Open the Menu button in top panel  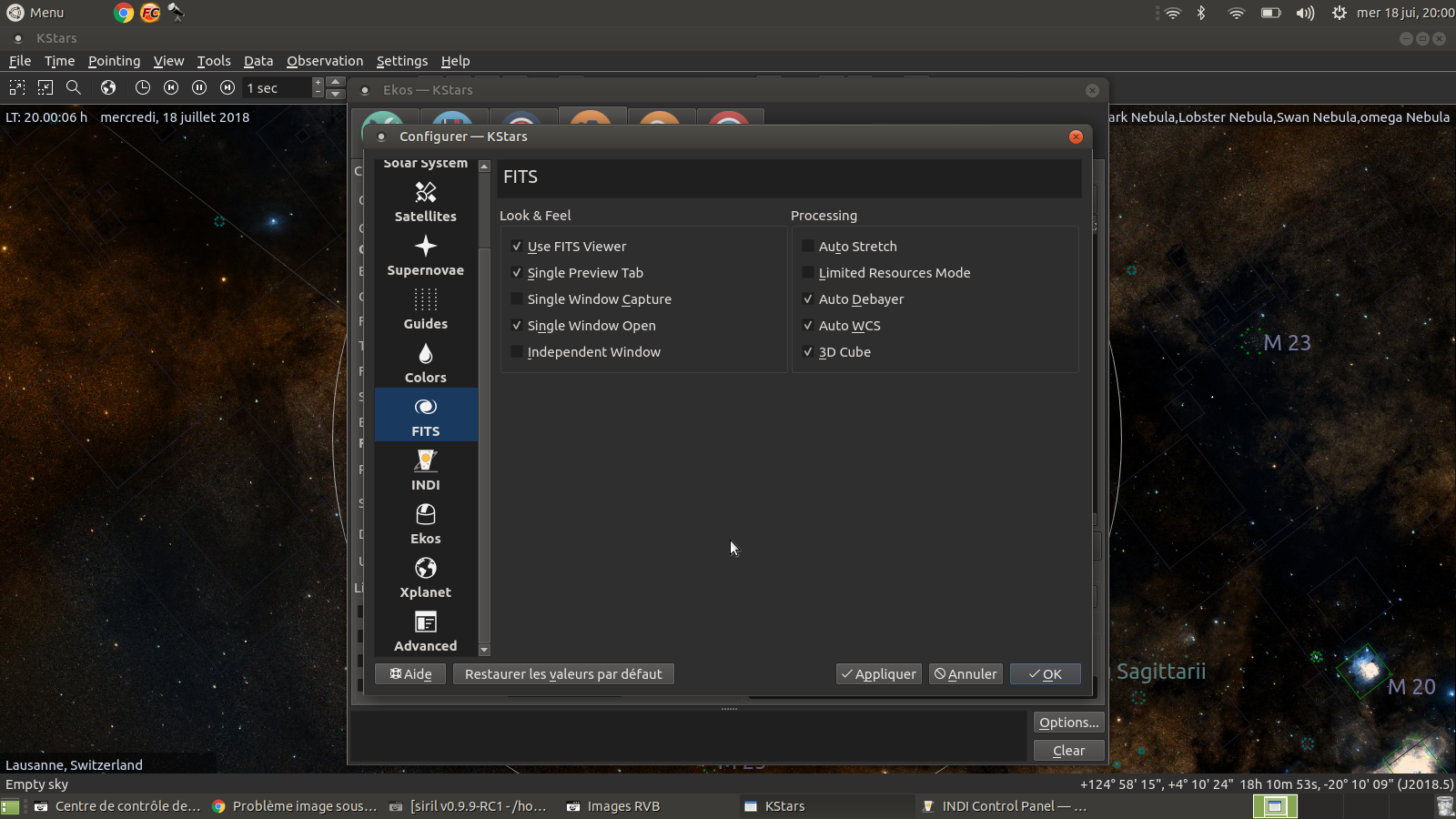[x=35, y=13]
